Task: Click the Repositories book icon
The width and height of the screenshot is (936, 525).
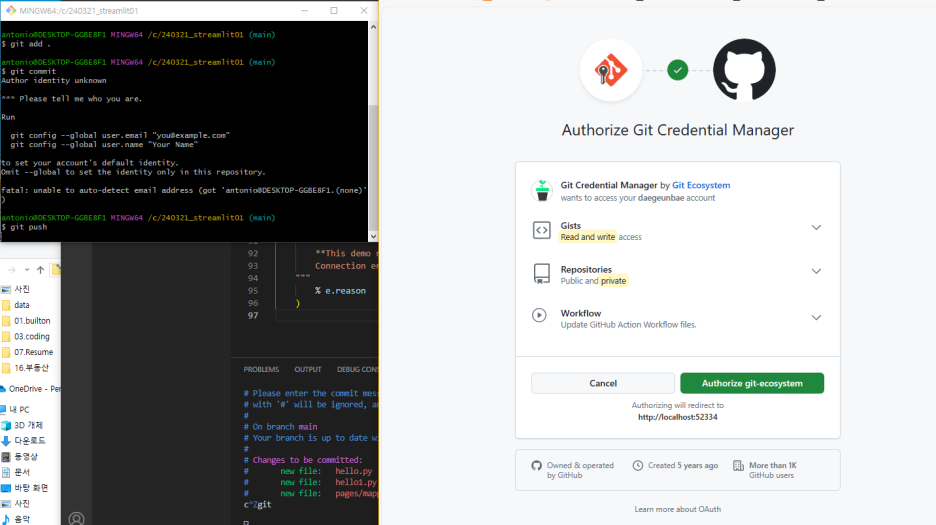Action: 541,274
